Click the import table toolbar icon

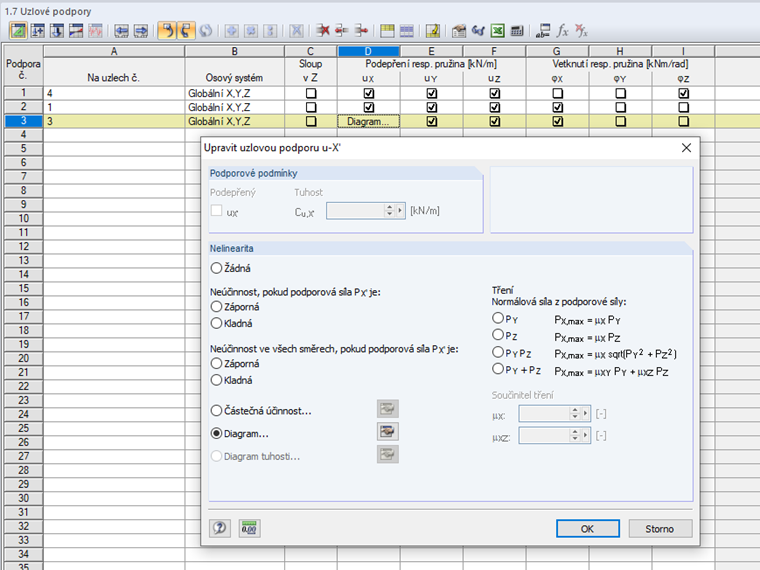click(x=459, y=31)
